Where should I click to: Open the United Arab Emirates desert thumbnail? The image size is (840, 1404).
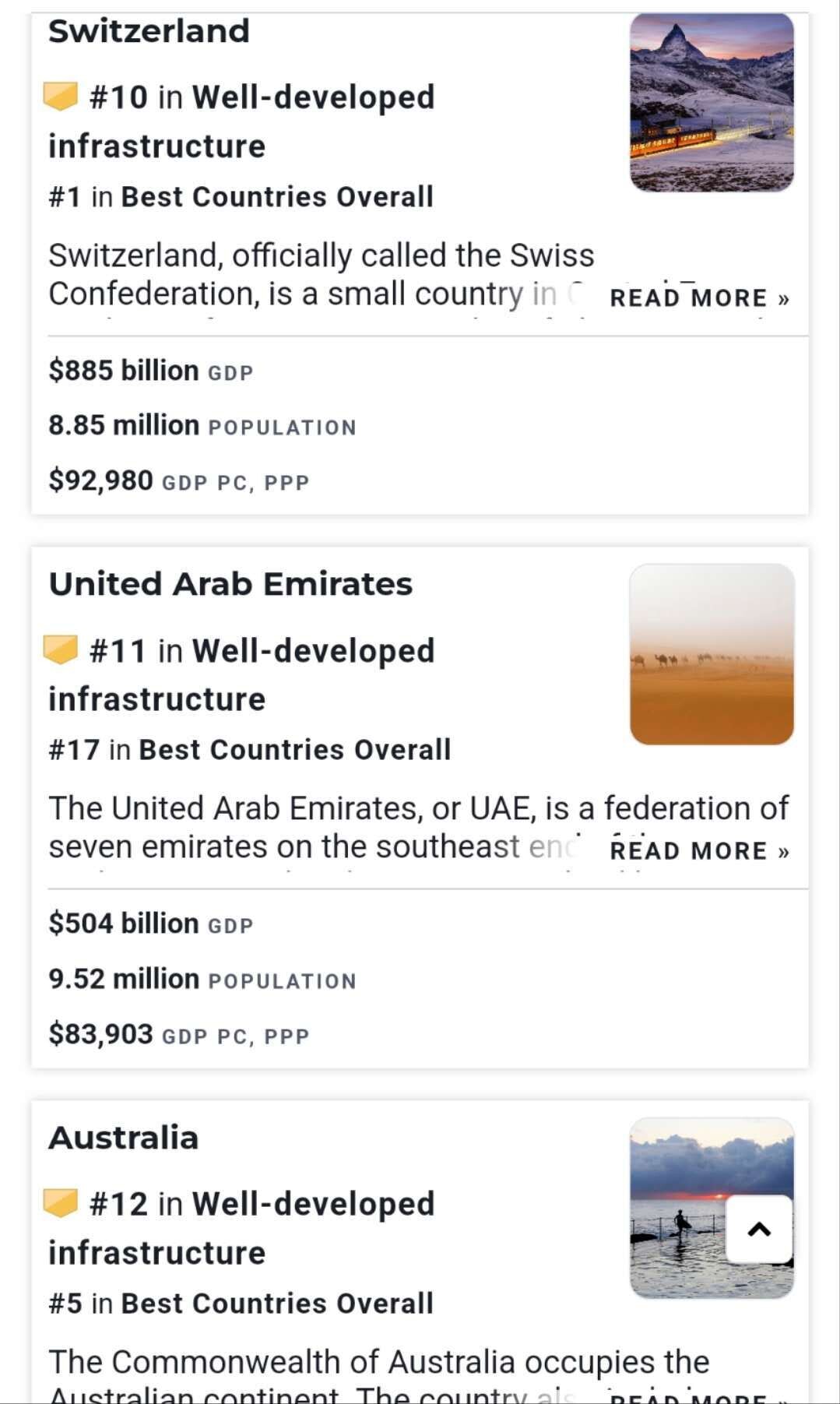click(x=712, y=654)
